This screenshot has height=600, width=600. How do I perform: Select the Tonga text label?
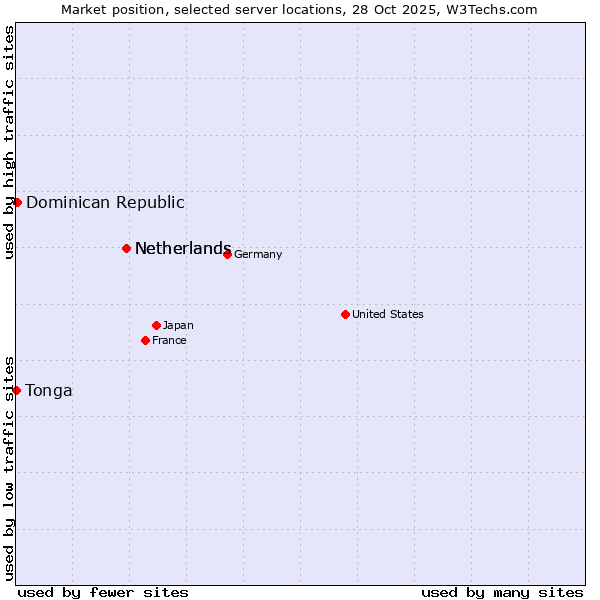(49, 390)
